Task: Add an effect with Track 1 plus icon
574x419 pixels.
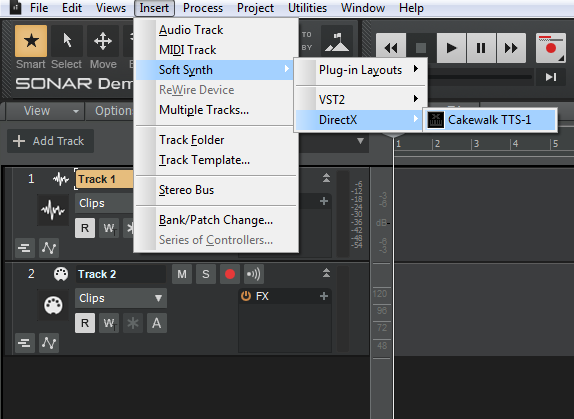Action: pyautogui.click(x=324, y=201)
